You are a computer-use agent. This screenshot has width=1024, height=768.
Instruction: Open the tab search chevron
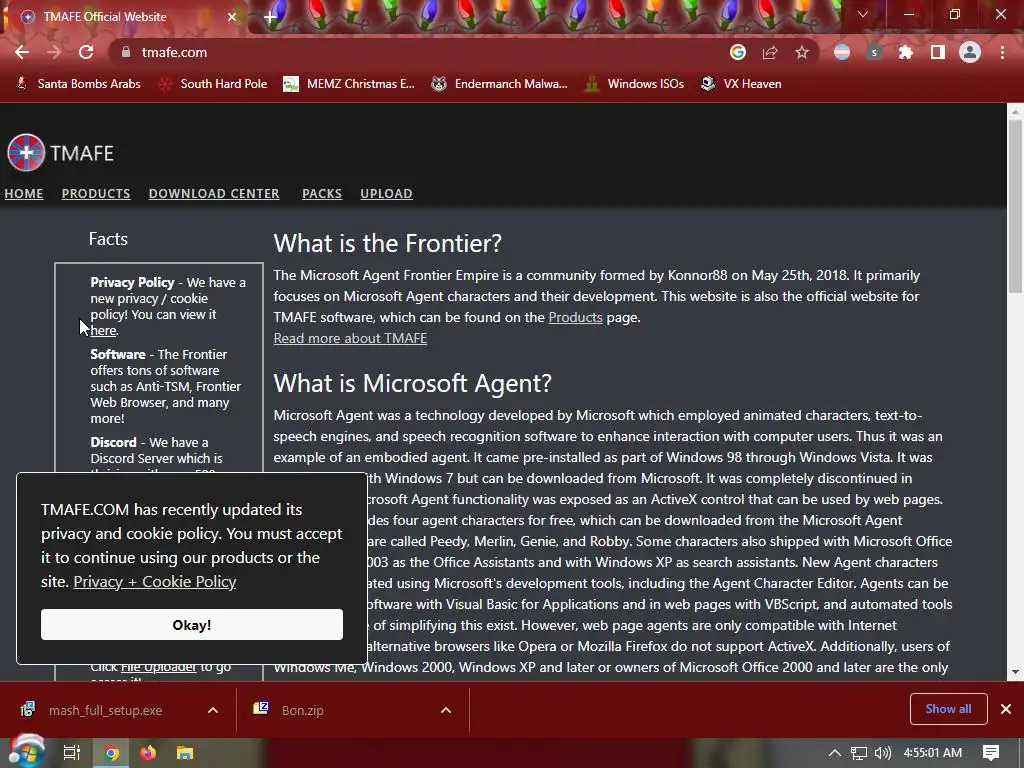(x=863, y=14)
